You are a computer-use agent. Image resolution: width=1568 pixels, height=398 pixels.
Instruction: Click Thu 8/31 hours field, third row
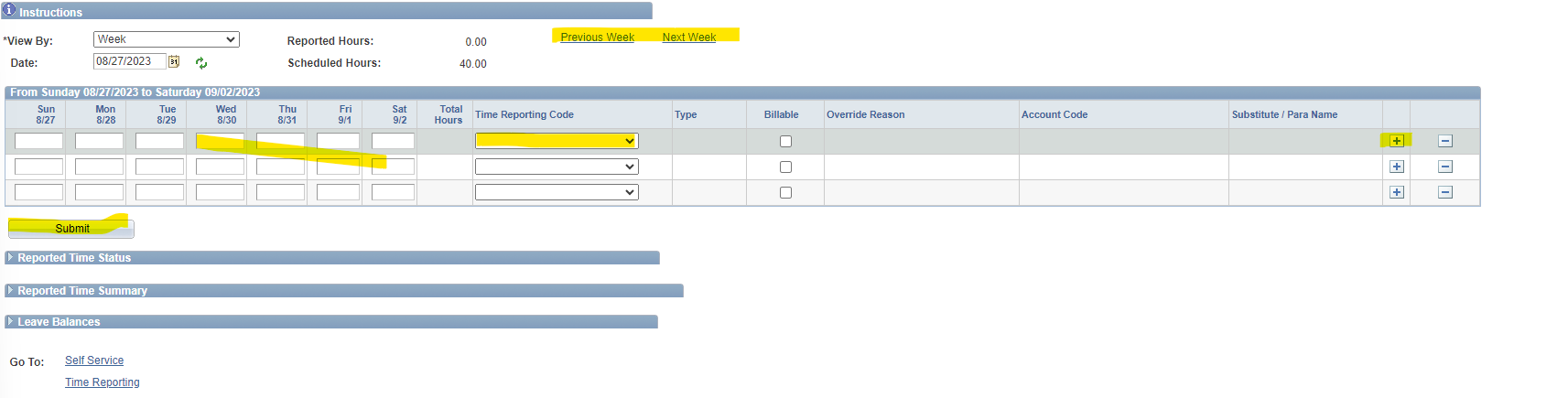(x=280, y=192)
